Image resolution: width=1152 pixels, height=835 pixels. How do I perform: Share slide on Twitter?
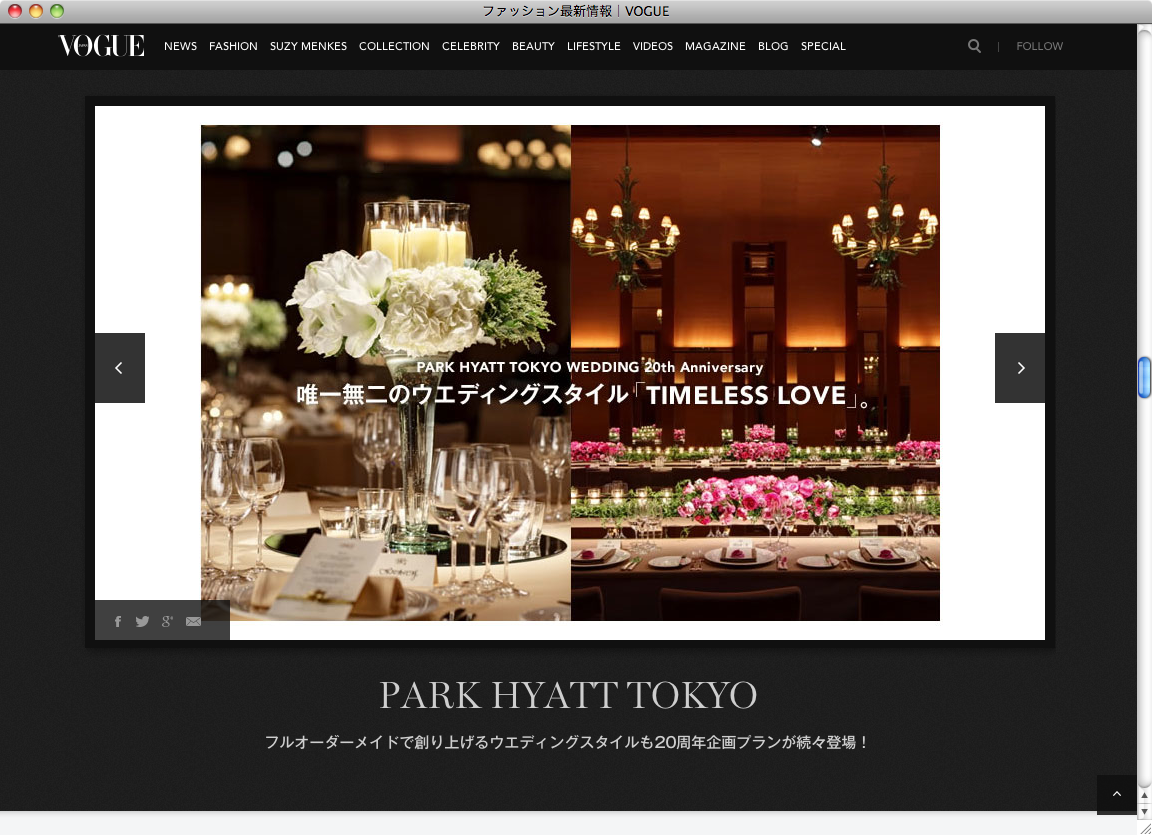coord(143,621)
